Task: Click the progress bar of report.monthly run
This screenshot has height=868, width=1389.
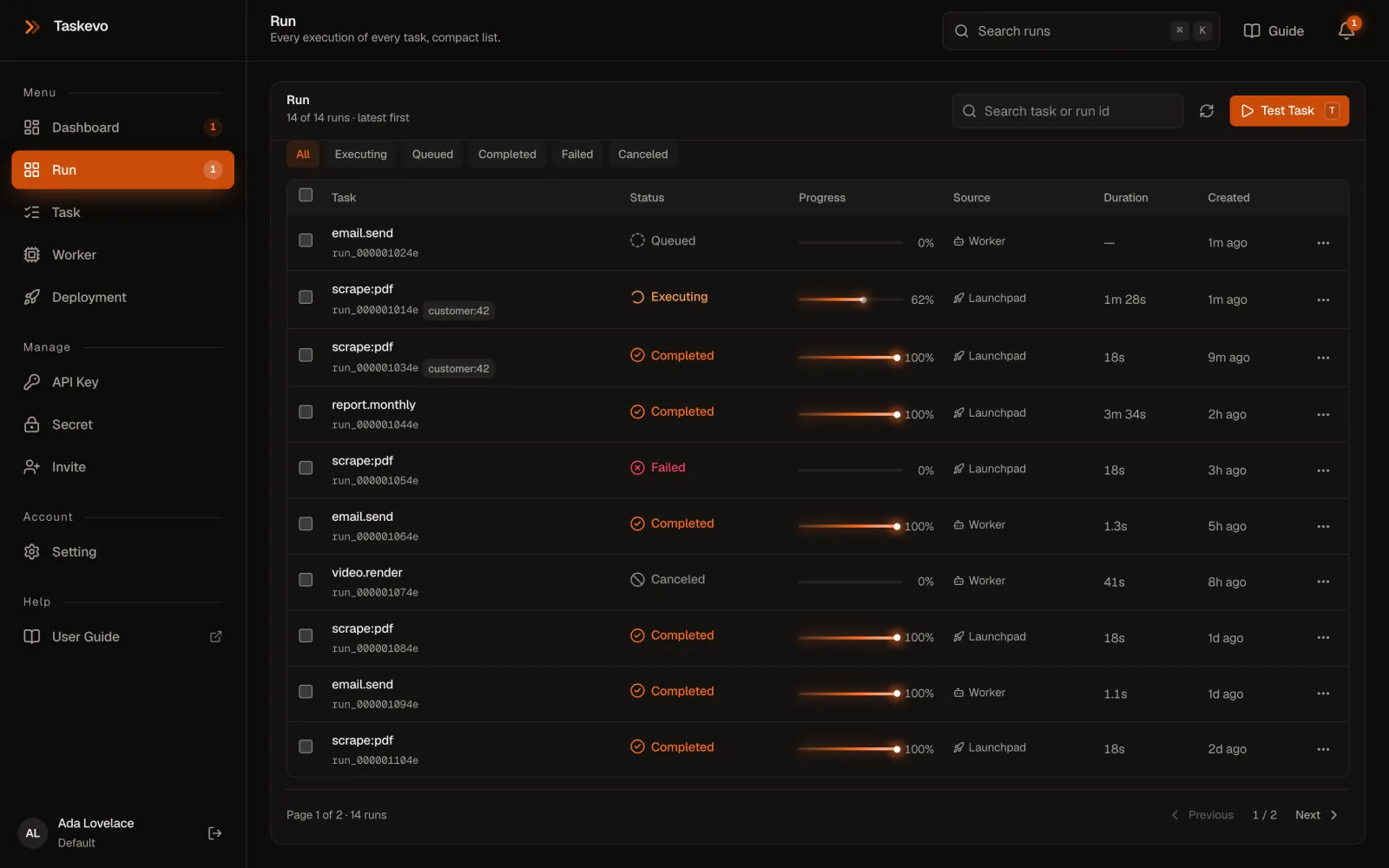Action: [x=851, y=414]
